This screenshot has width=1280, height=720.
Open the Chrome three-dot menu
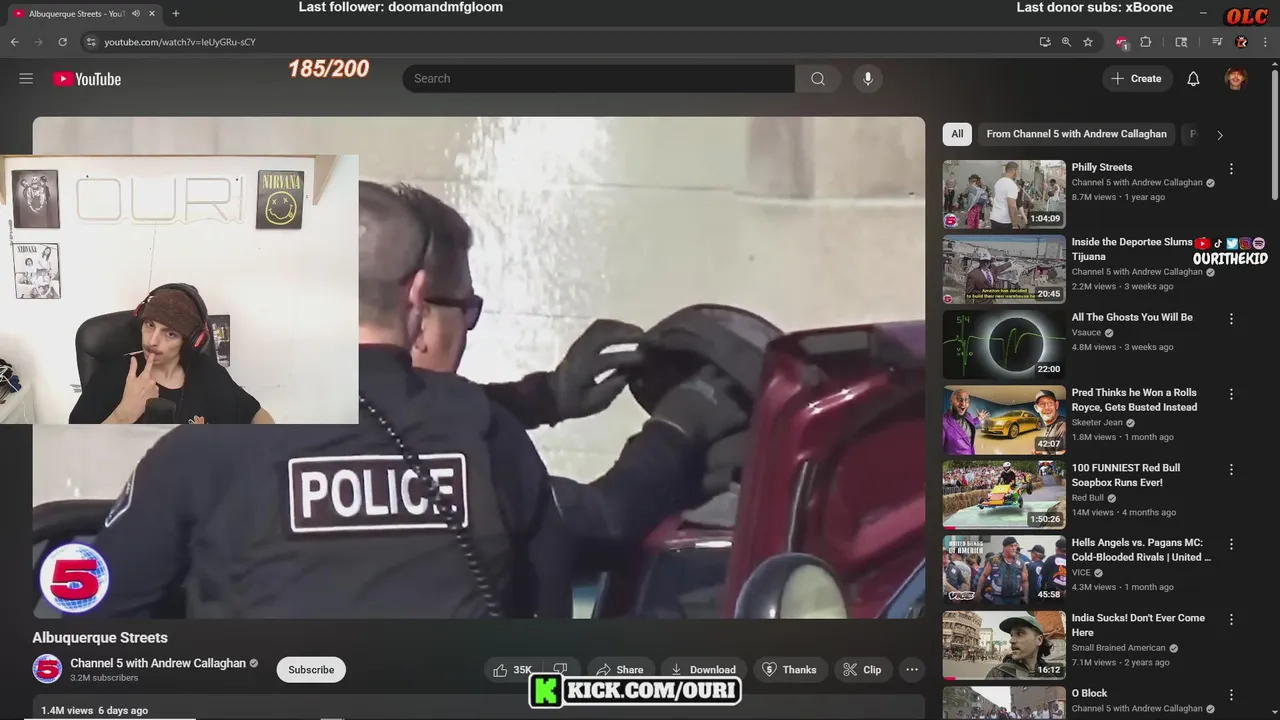1265,42
